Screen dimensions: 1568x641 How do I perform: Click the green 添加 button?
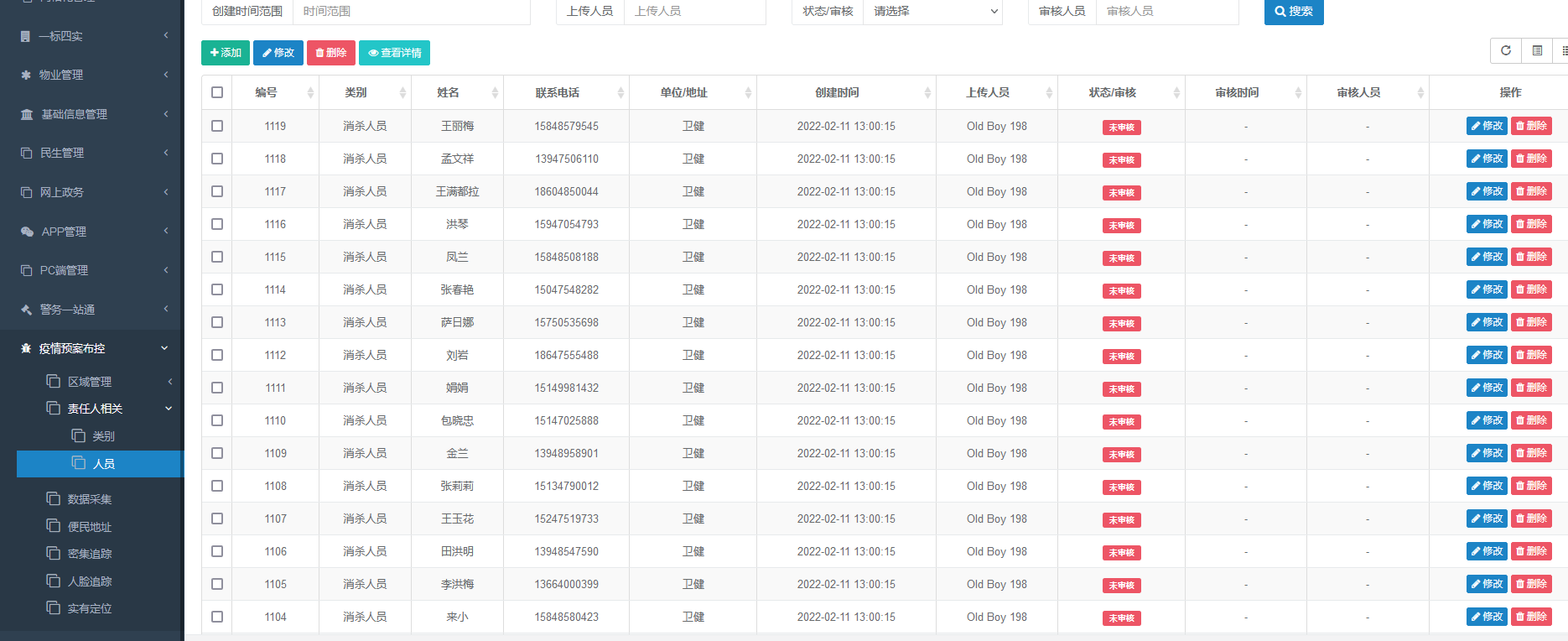pos(226,53)
